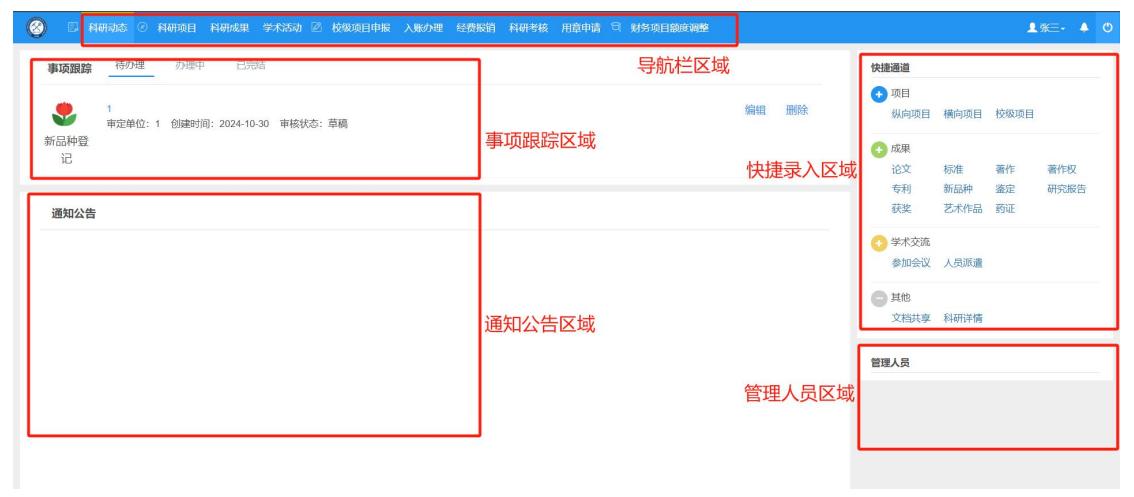Image resolution: width=1134 pixels, height=497 pixels.
Task: Open the 经费报销 navigation menu
Action: (x=475, y=27)
